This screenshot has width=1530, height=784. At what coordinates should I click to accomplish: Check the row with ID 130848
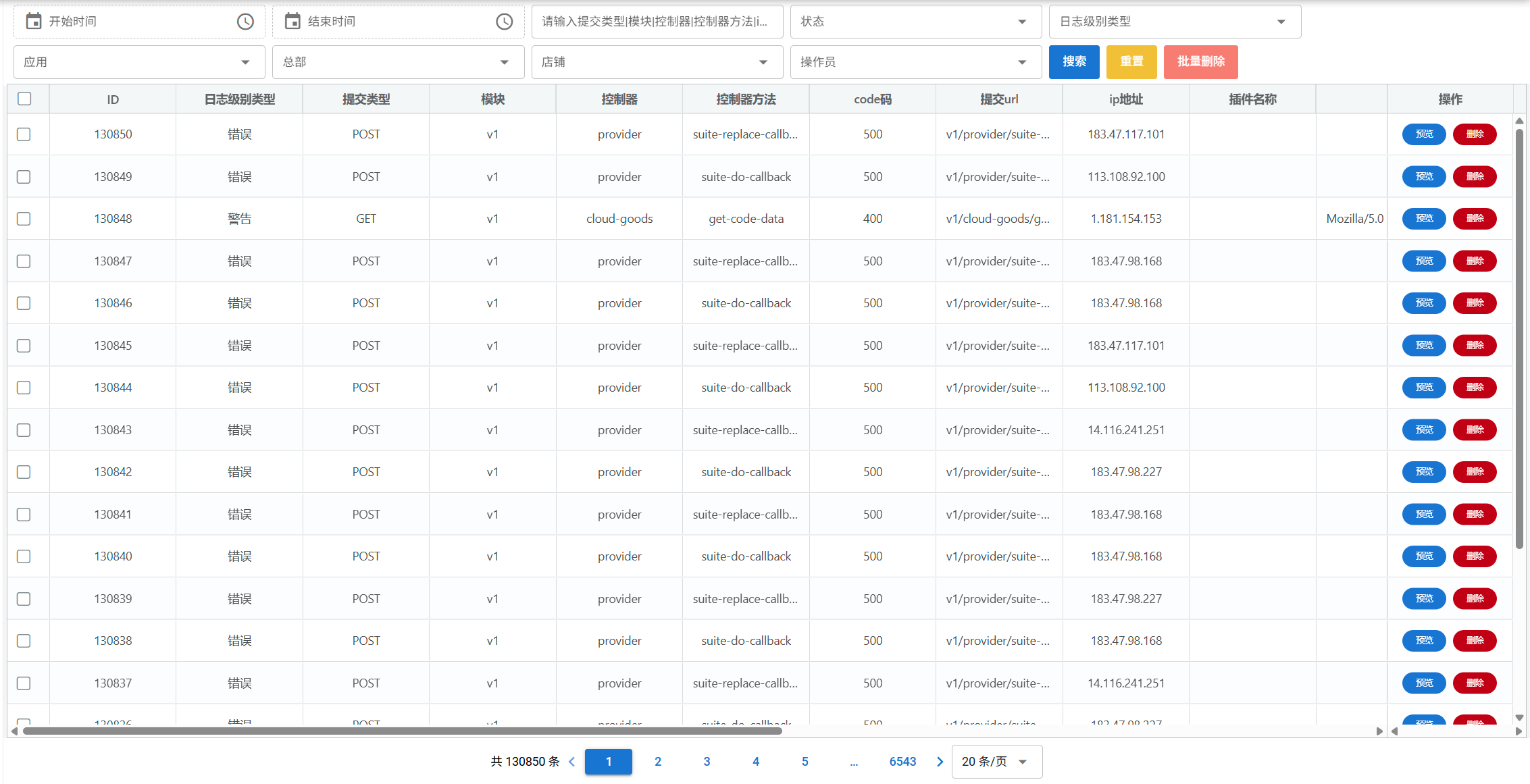pyautogui.click(x=24, y=219)
